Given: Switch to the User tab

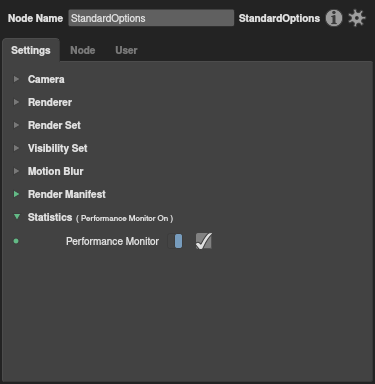Looking at the screenshot, I should tap(126, 50).
